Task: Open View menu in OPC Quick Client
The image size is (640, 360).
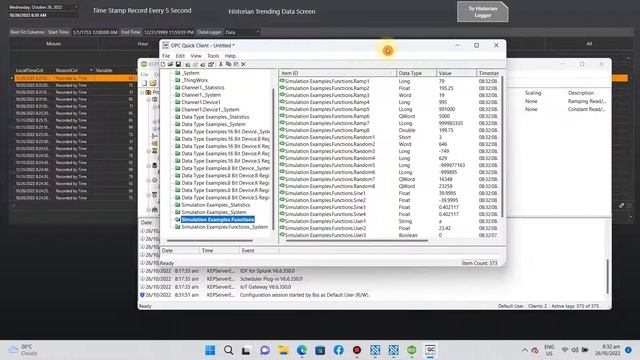Action: (x=196, y=56)
